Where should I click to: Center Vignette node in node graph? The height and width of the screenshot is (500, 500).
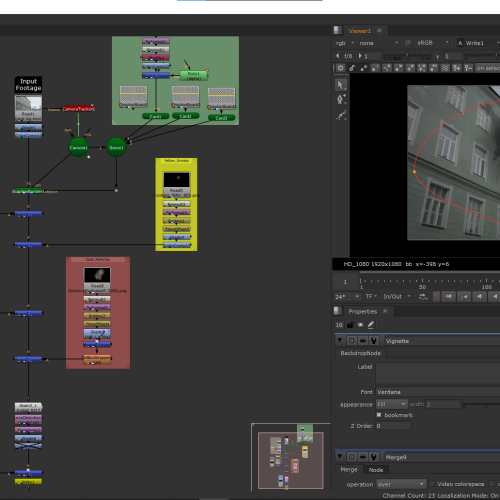tap(351, 341)
